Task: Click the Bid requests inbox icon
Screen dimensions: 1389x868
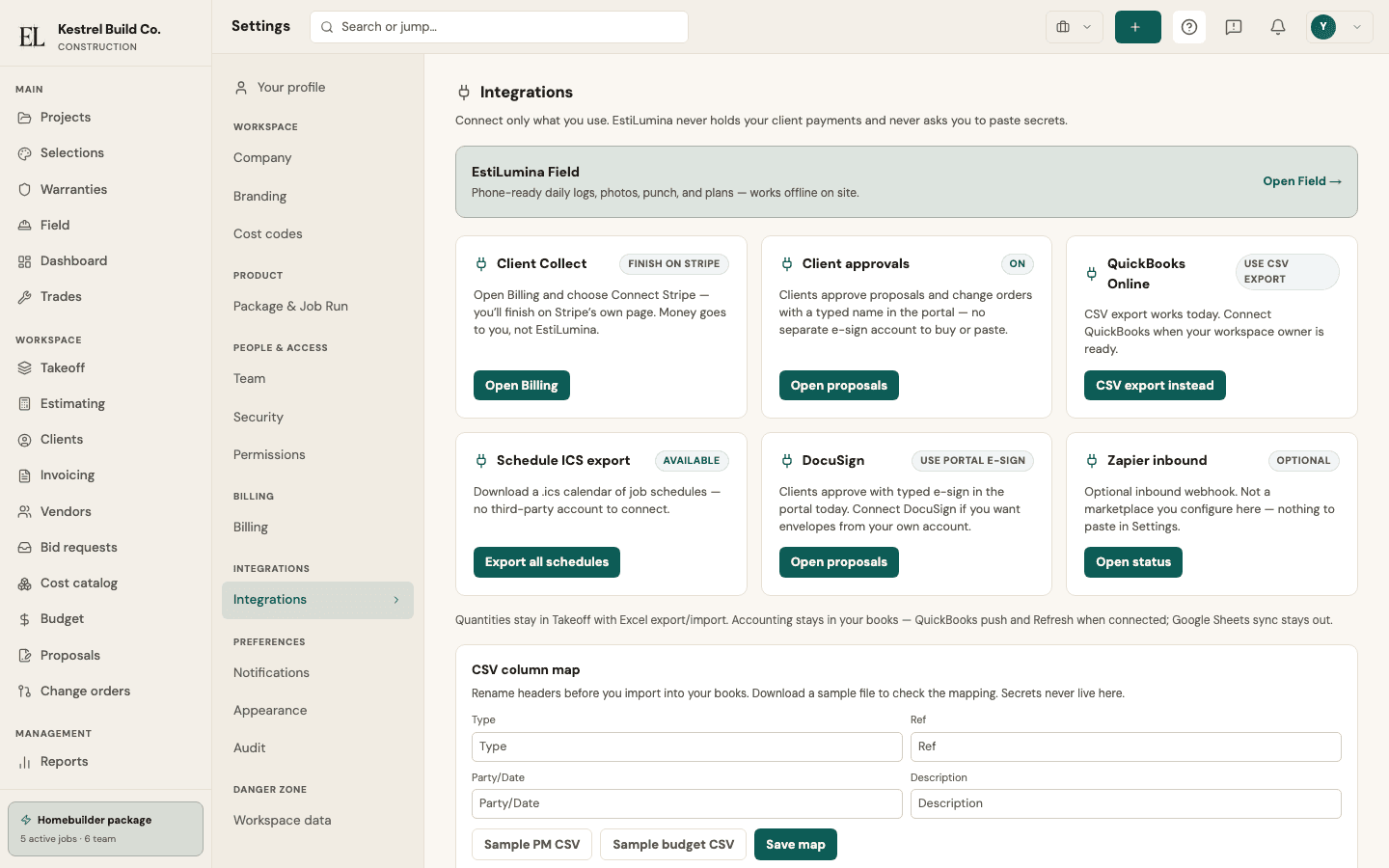Action: point(25,548)
